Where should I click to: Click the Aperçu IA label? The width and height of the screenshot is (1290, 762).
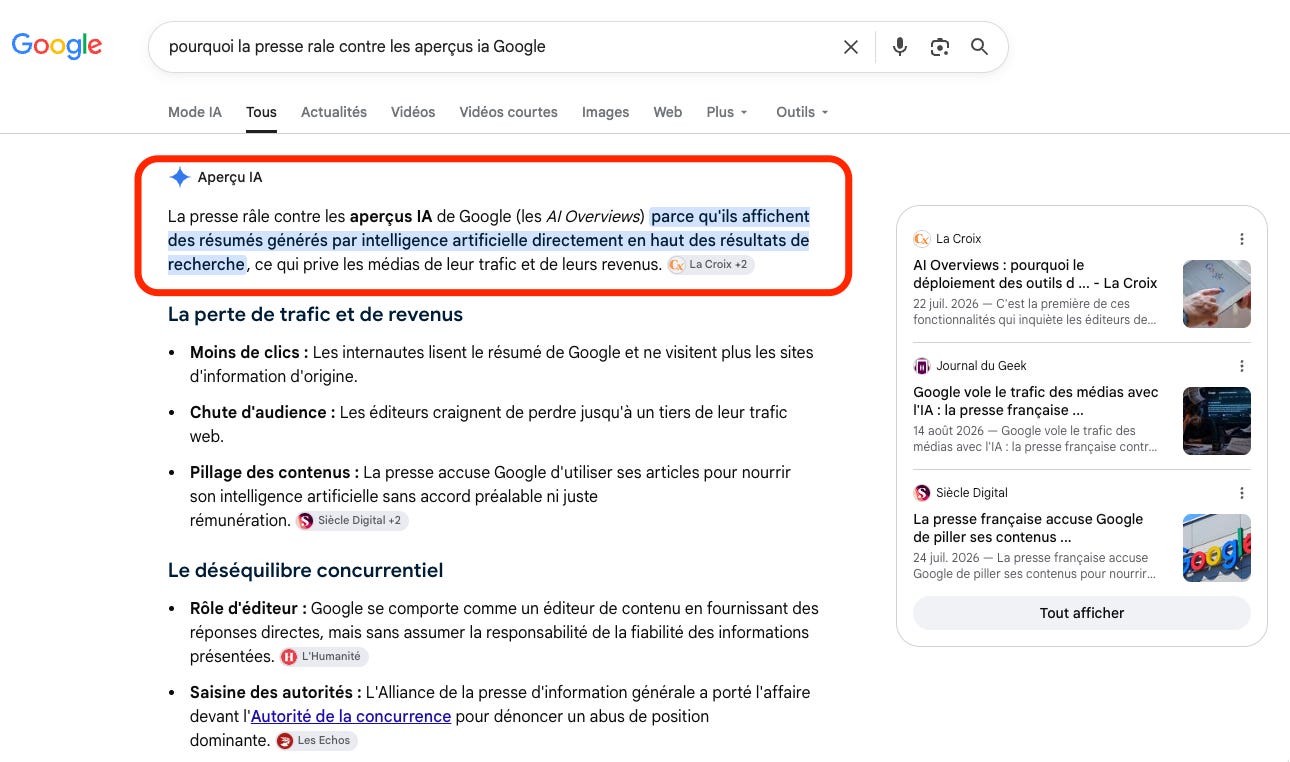(x=230, y=177)
